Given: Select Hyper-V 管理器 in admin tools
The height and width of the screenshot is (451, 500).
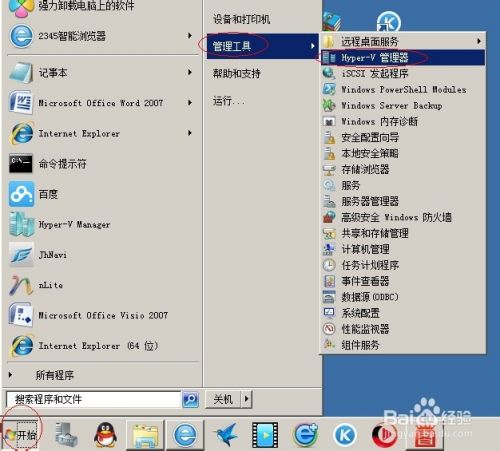Looking at the screenshot, I should click(403, 58).
